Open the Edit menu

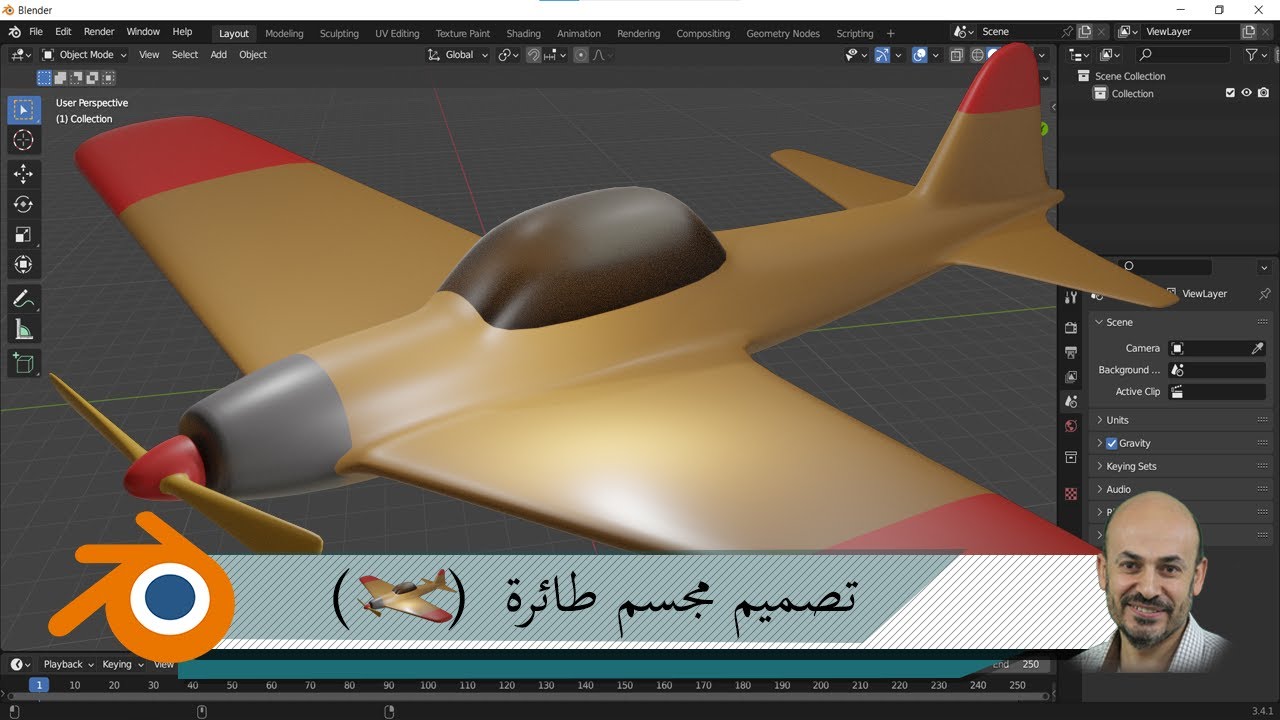click(63, 32)
